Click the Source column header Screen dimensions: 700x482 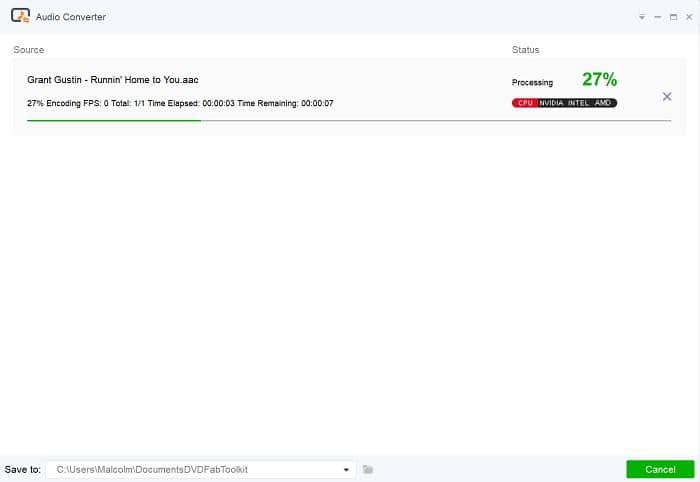click(x=29, y=50)
